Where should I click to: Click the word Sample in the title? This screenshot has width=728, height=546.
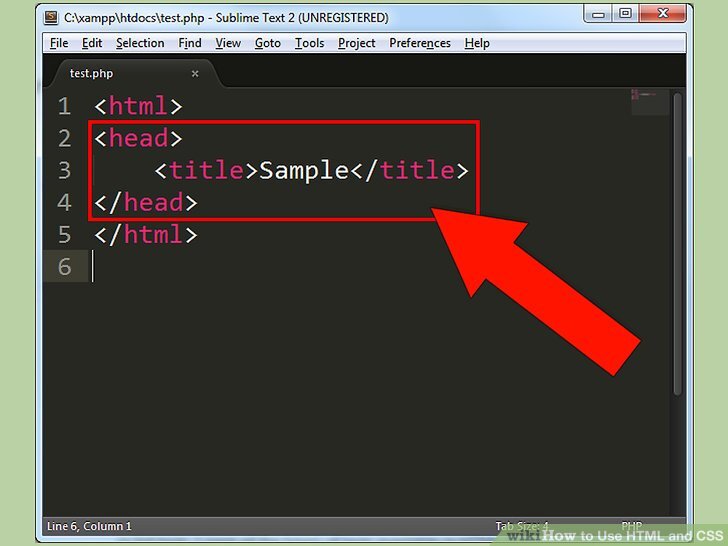tap(304, 171)
